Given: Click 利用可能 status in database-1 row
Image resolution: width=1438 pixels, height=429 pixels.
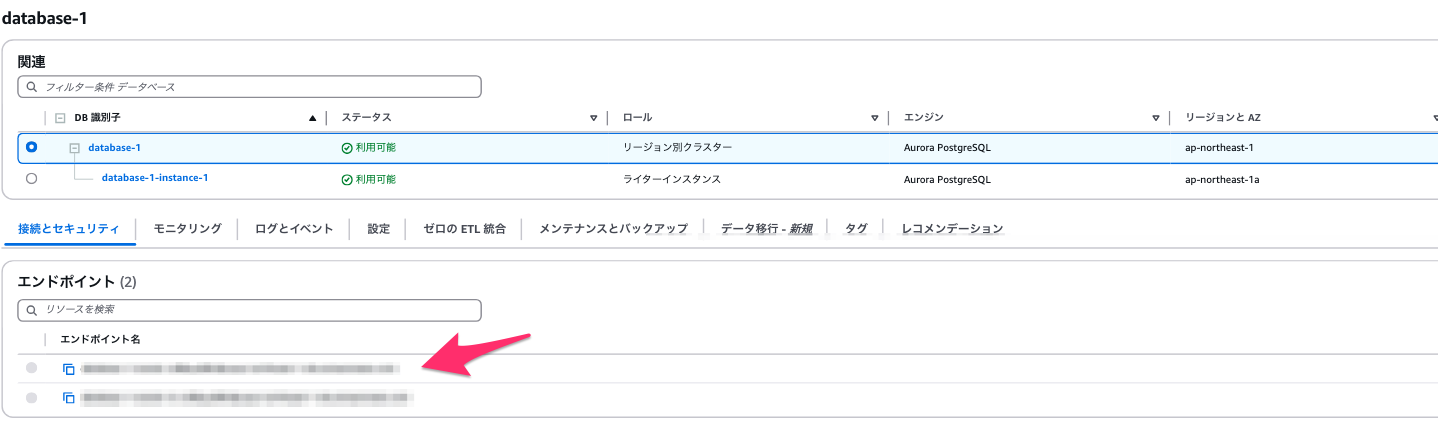Looking at the screenshot, I should pos(369,147).
